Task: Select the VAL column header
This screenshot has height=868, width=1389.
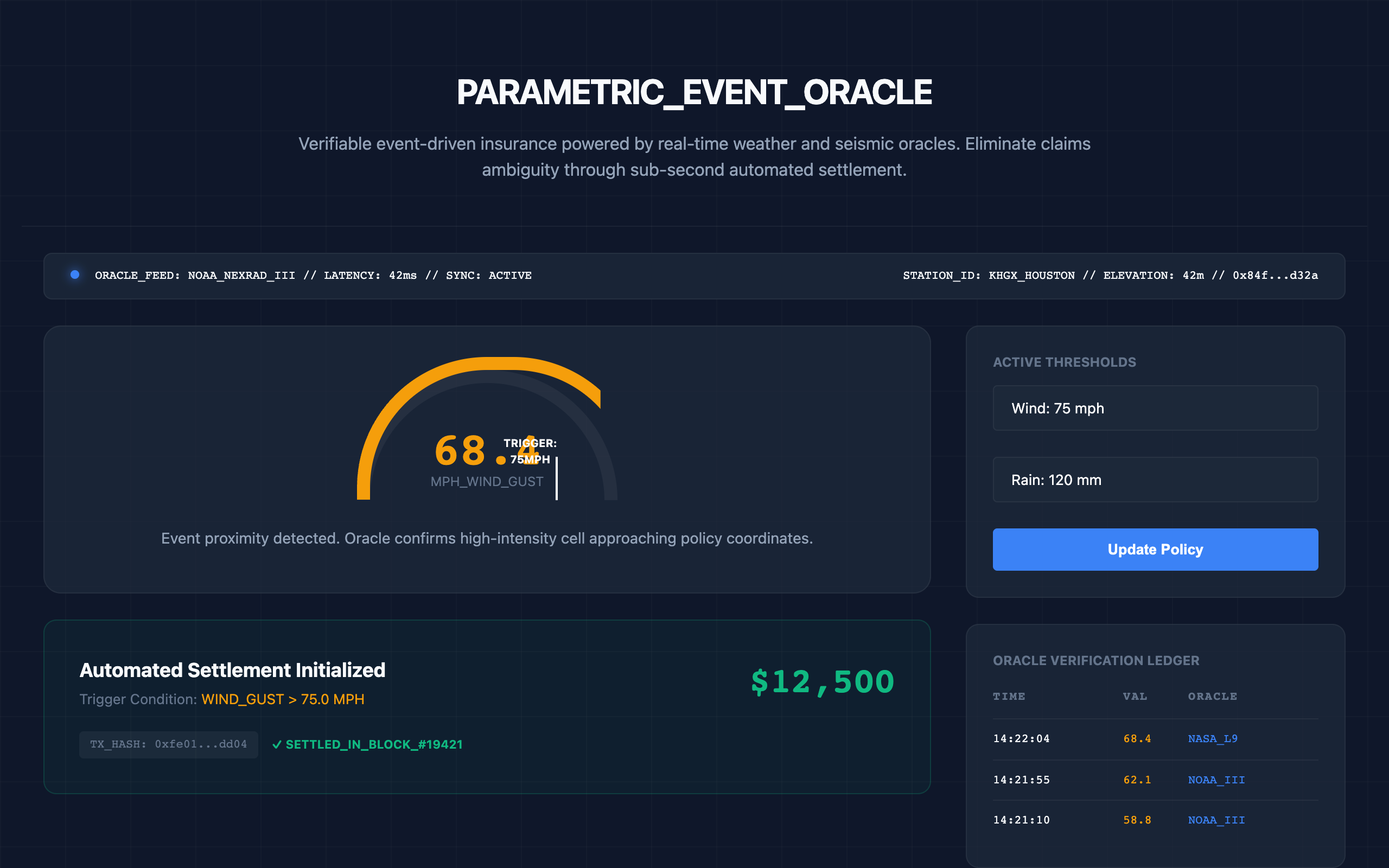Action: point(1136,697)
